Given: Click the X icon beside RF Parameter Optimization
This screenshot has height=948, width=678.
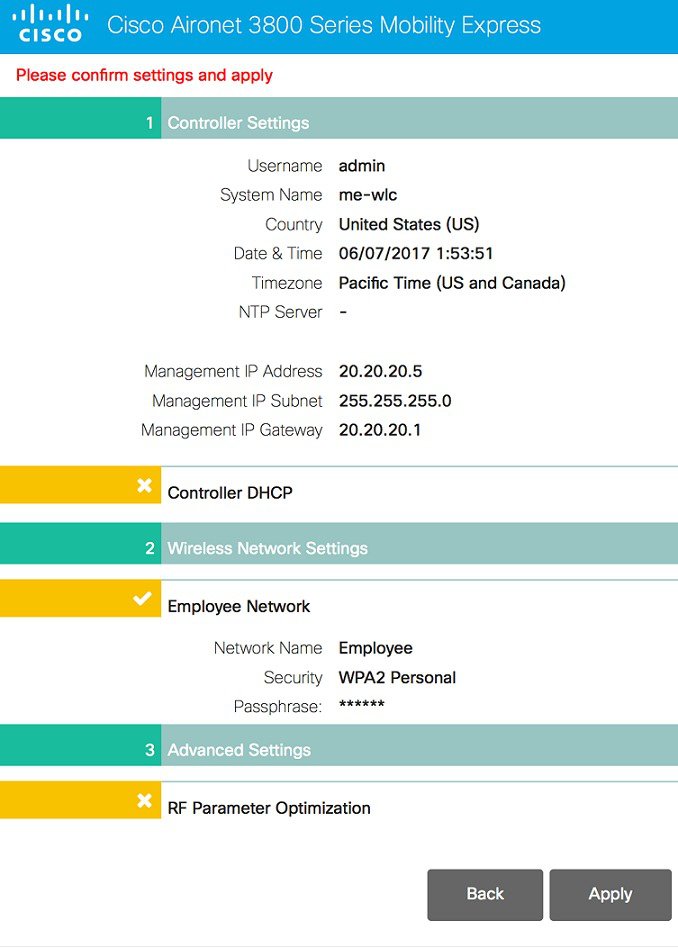Looking at the screenshot, I should coord(144,800).
